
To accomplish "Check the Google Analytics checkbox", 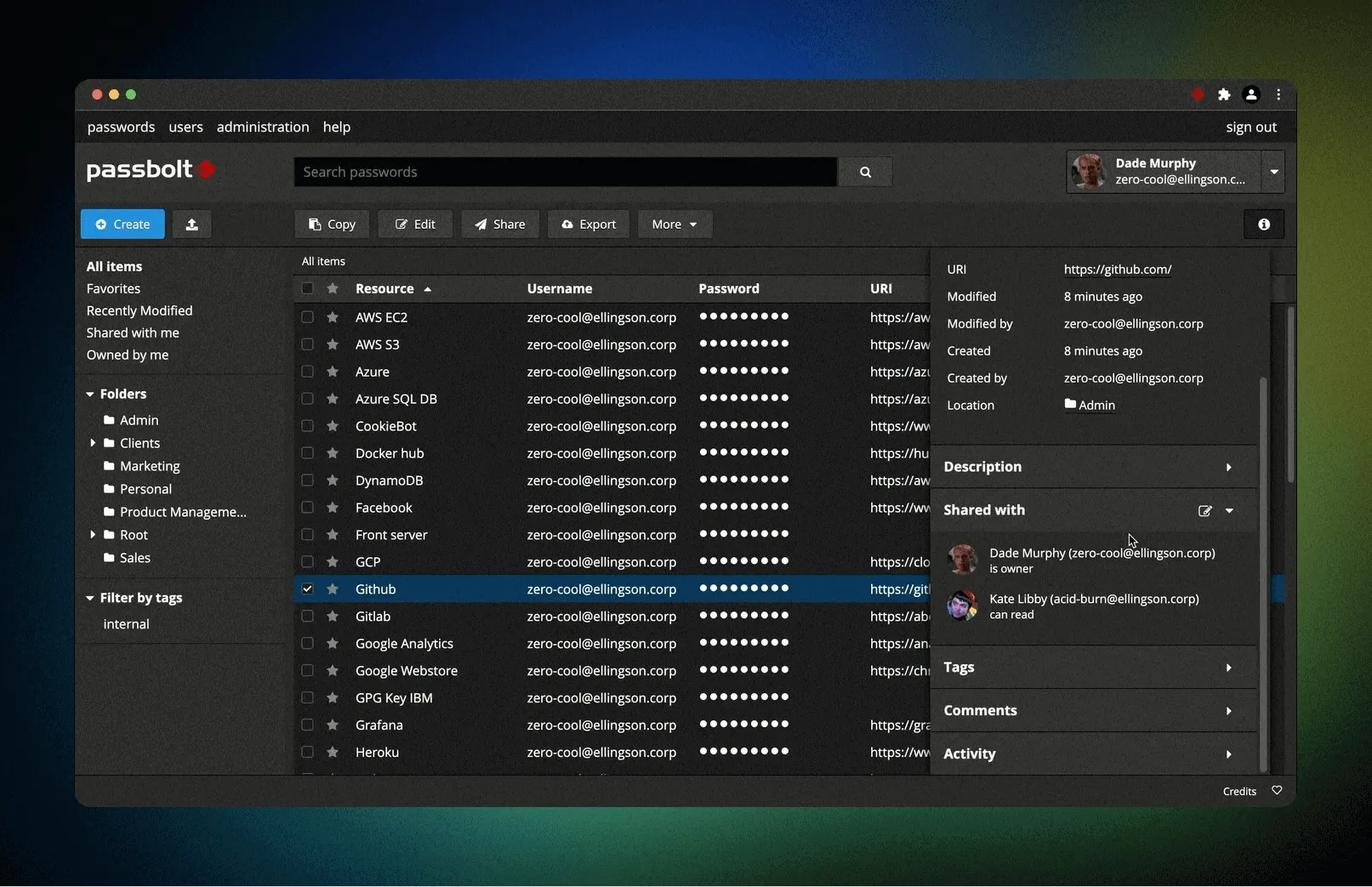I will pyautogui.click(x=307, y=644).
